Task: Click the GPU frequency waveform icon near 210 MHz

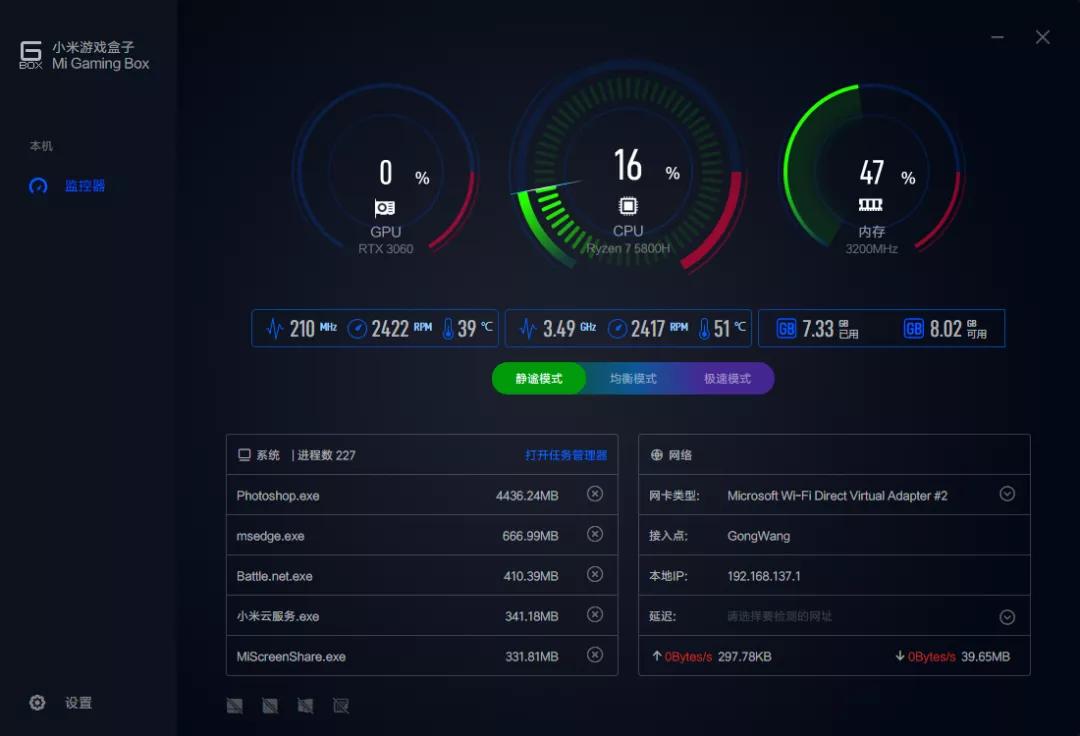Action: [x=275, y=328]
